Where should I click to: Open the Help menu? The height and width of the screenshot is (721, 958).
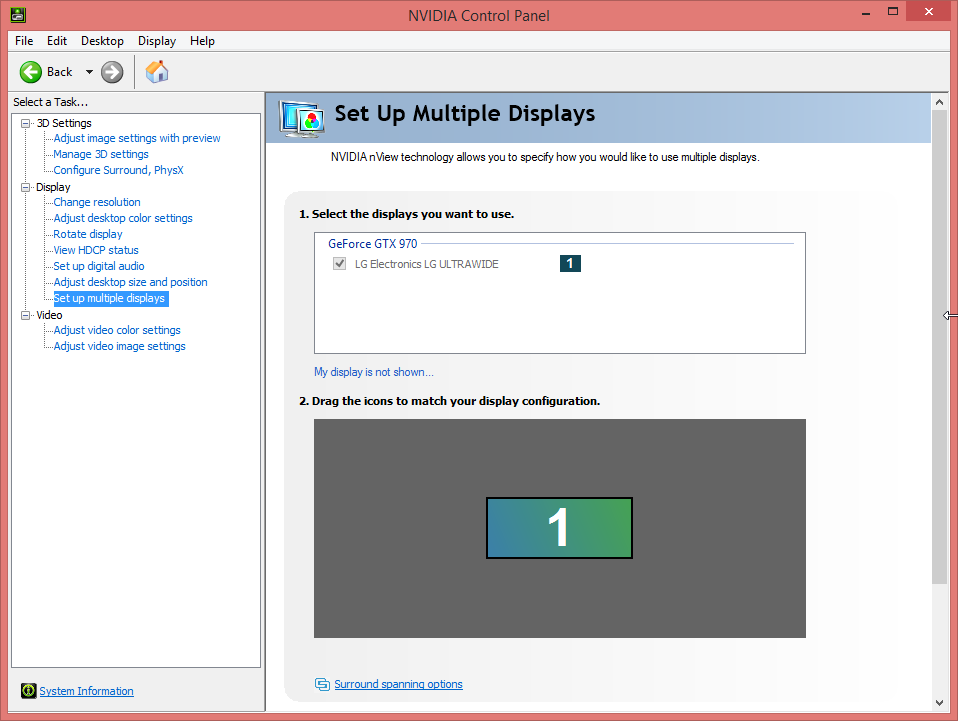[x=202, y=41]
